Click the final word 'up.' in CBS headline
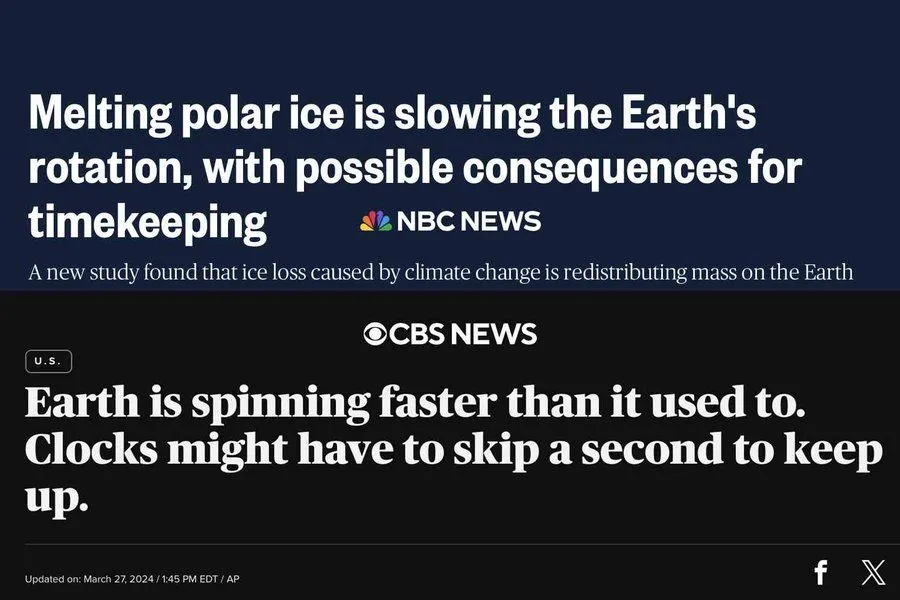900x600 pixels. tap(57, 496)
